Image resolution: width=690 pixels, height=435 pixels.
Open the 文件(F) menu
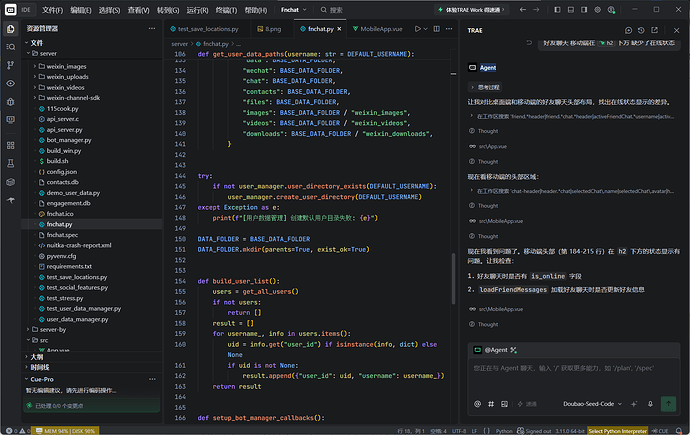coord(52,10)
